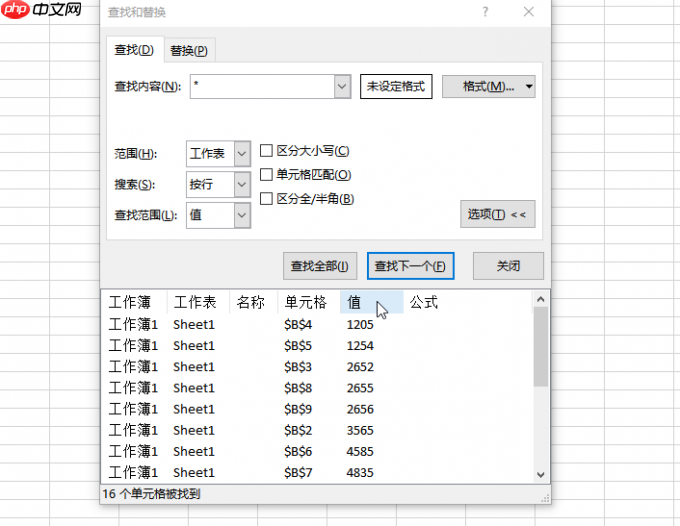Collapse options with 选项(T) << button

click(497, 214)
